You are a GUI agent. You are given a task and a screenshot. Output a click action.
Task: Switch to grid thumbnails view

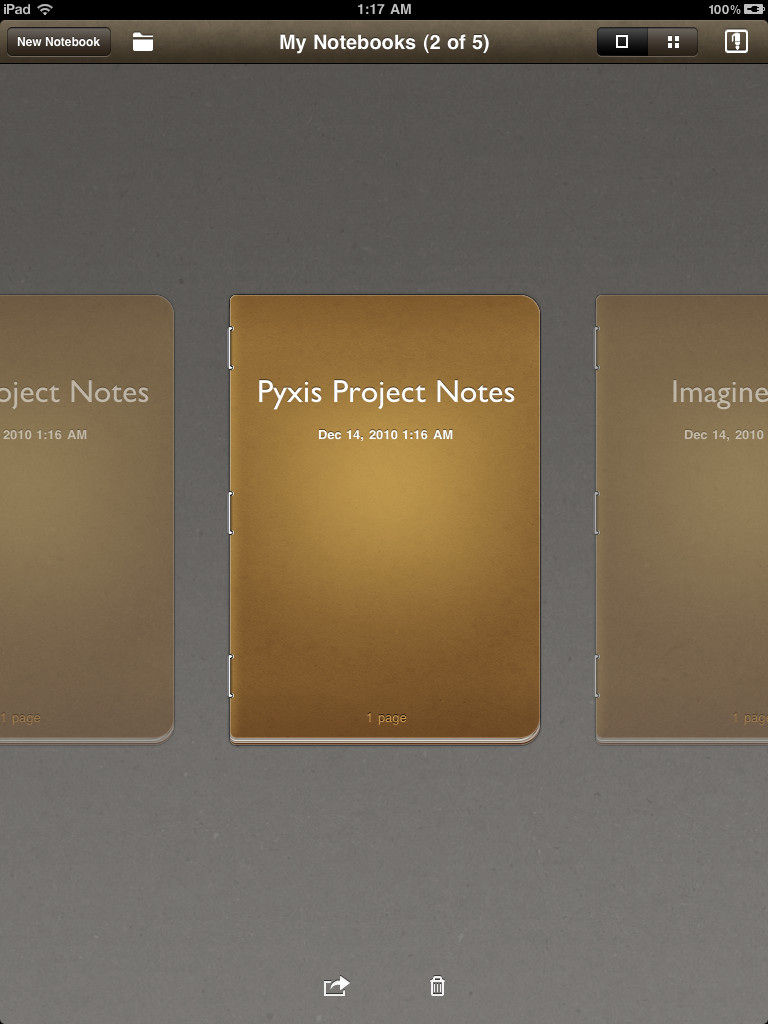click(673, 42)
